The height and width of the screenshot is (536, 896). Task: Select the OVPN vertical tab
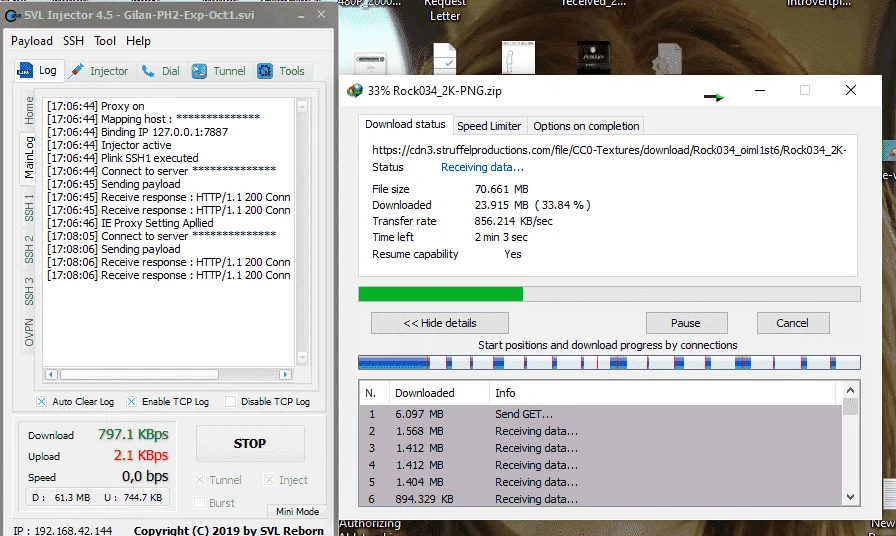pos(29,332)
